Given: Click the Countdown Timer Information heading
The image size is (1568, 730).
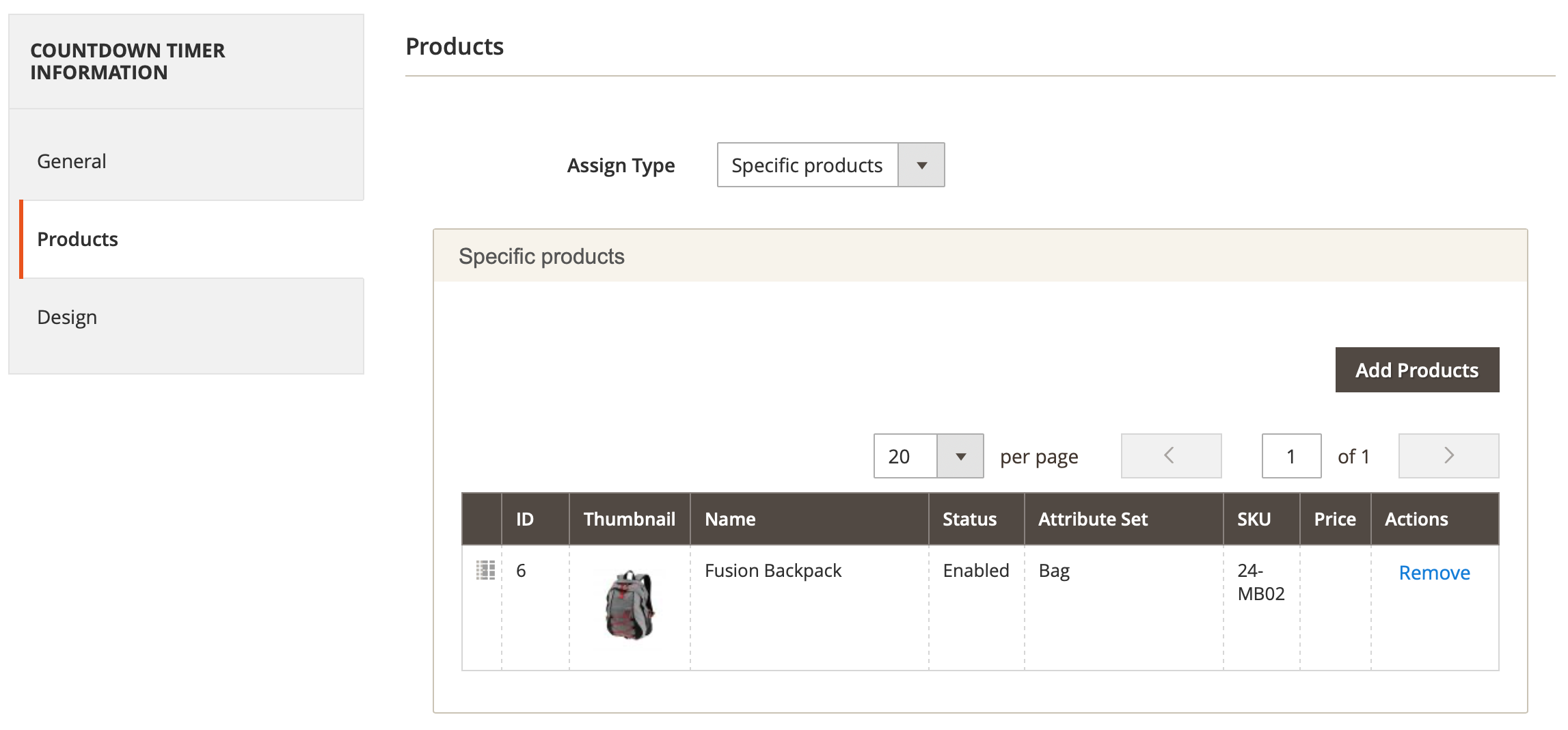Looking at the screenshot, I should (128, 62).
